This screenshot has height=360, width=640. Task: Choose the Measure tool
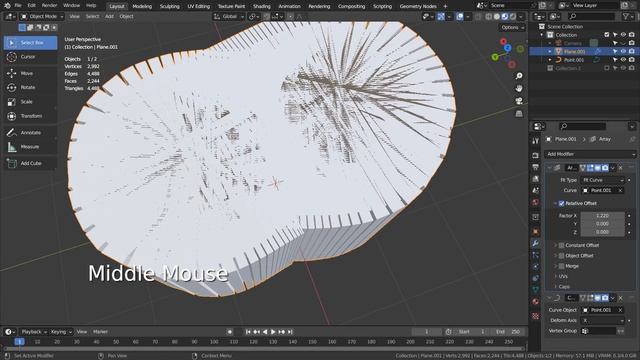click(x=30, y=147)
